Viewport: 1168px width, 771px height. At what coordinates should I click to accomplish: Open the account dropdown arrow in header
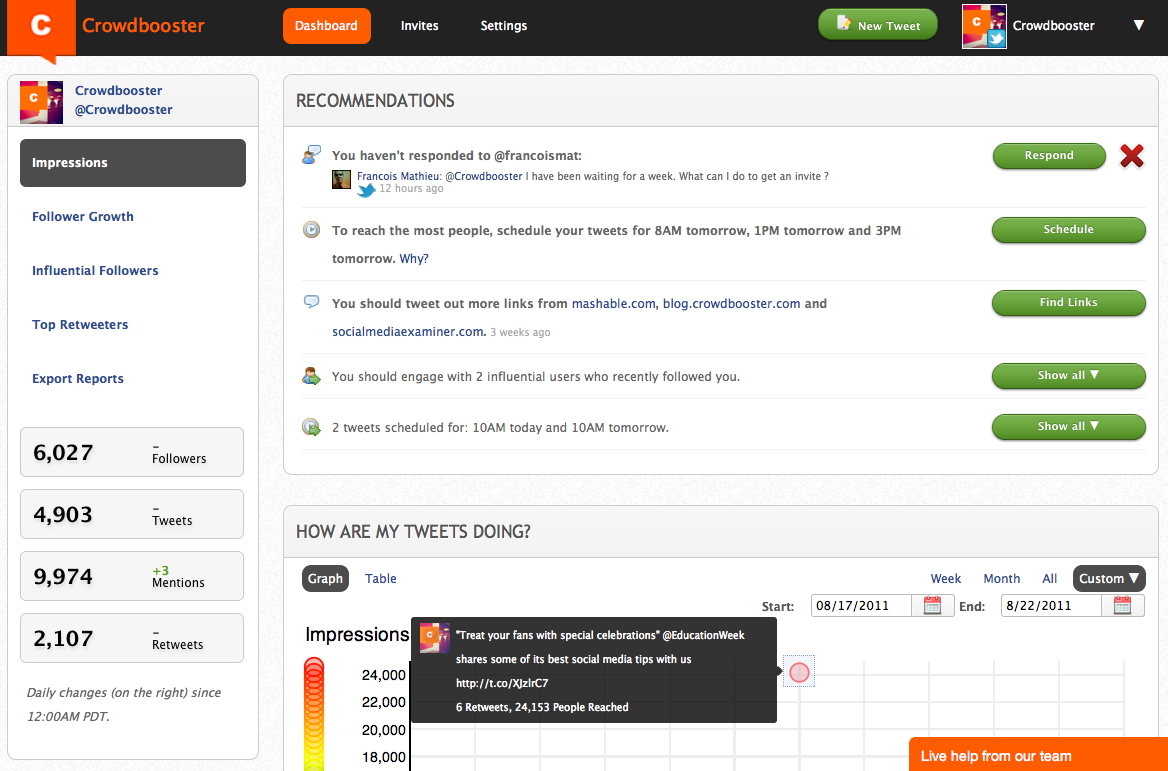[x=1138, y=25]
